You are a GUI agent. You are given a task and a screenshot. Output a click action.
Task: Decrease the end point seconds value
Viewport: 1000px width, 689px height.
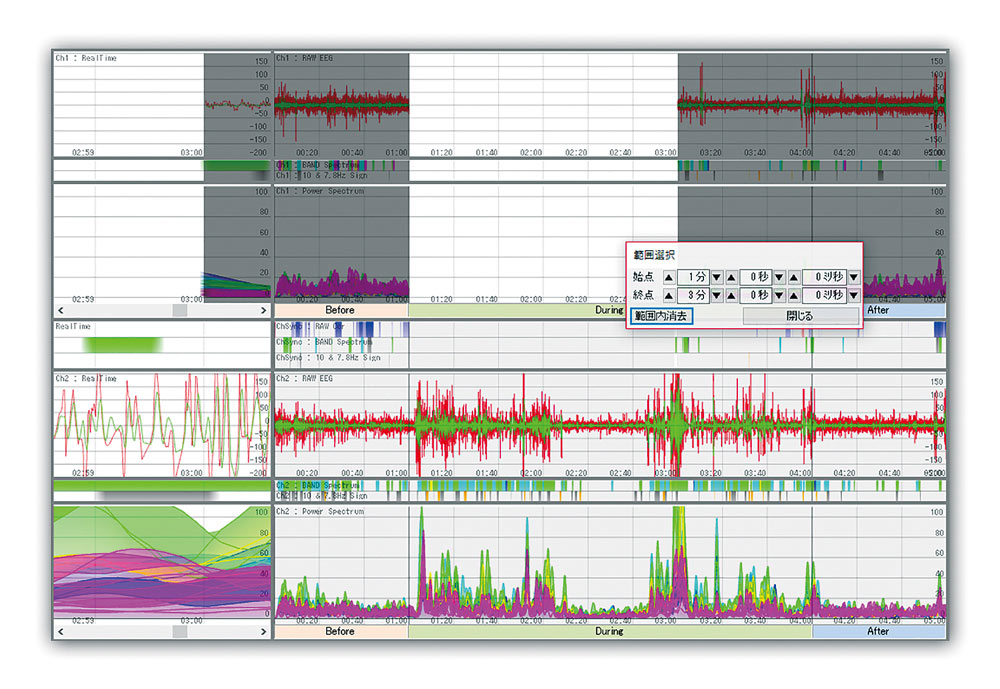780,296
